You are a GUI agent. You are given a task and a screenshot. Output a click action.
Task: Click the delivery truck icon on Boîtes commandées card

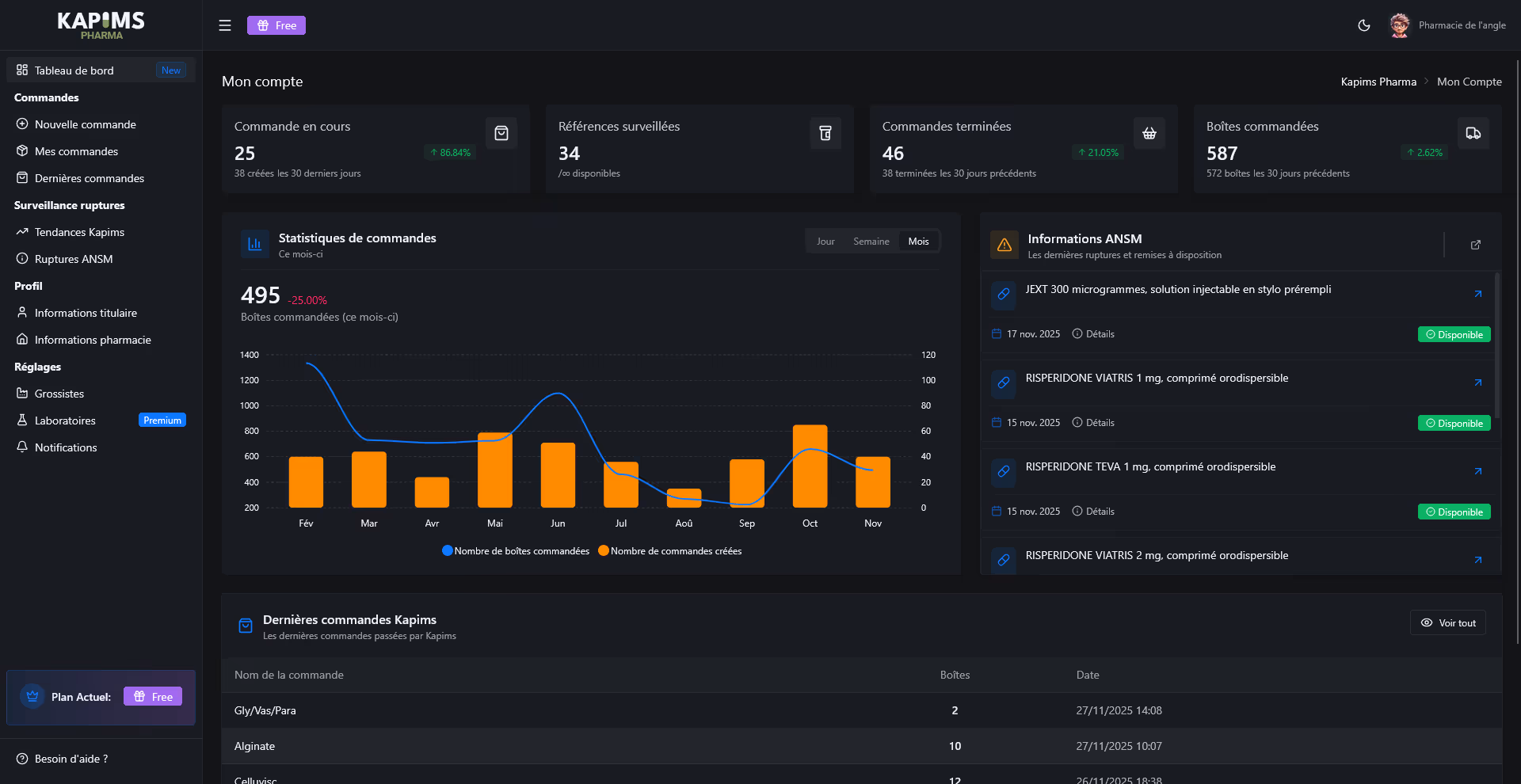[x=1473, y=133]
